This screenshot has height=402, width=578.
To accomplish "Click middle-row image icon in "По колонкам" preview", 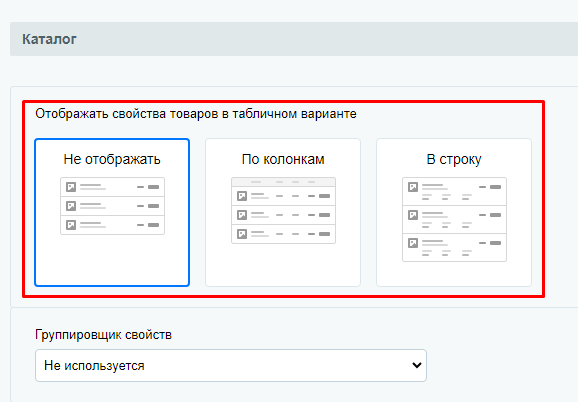I will pos(242,215).
